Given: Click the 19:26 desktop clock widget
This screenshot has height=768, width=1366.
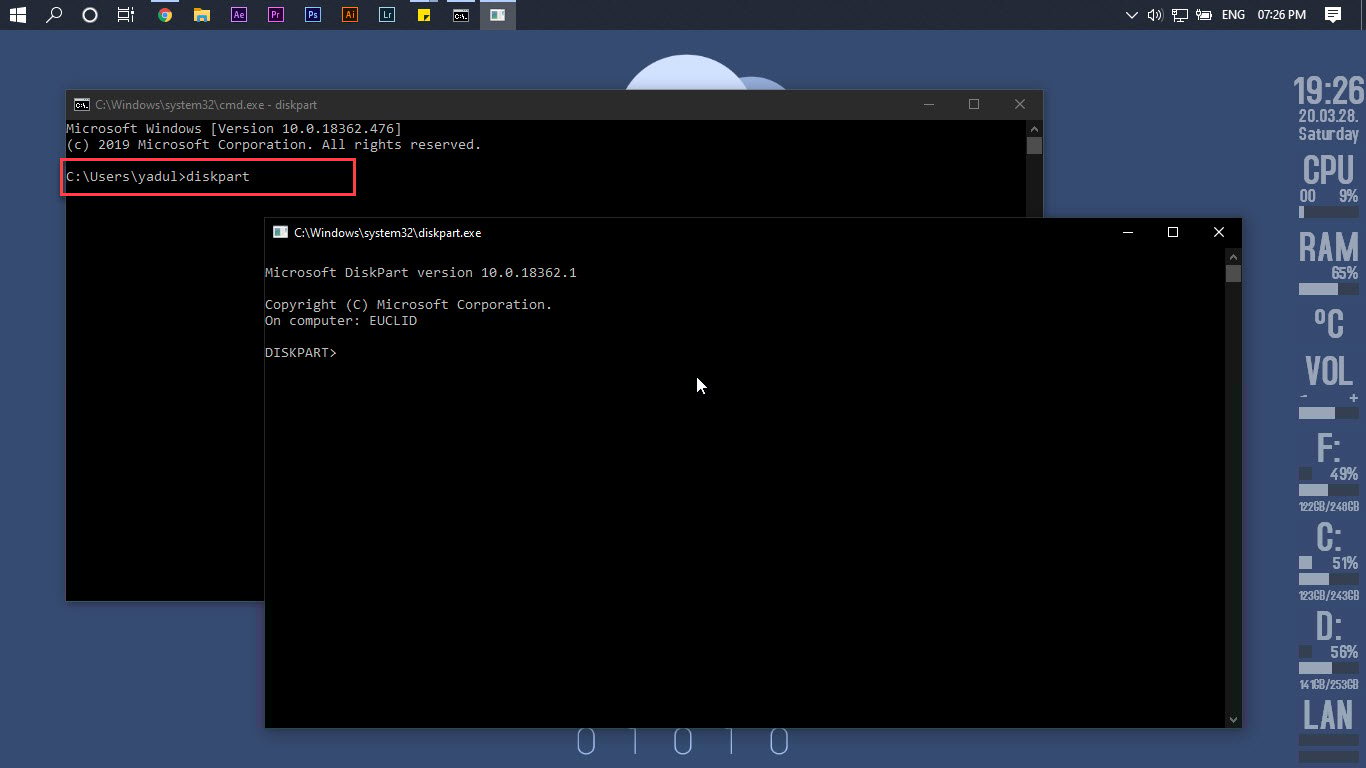Looking at the screenshot, I should pyautogui.click(x=1328, y=91).
